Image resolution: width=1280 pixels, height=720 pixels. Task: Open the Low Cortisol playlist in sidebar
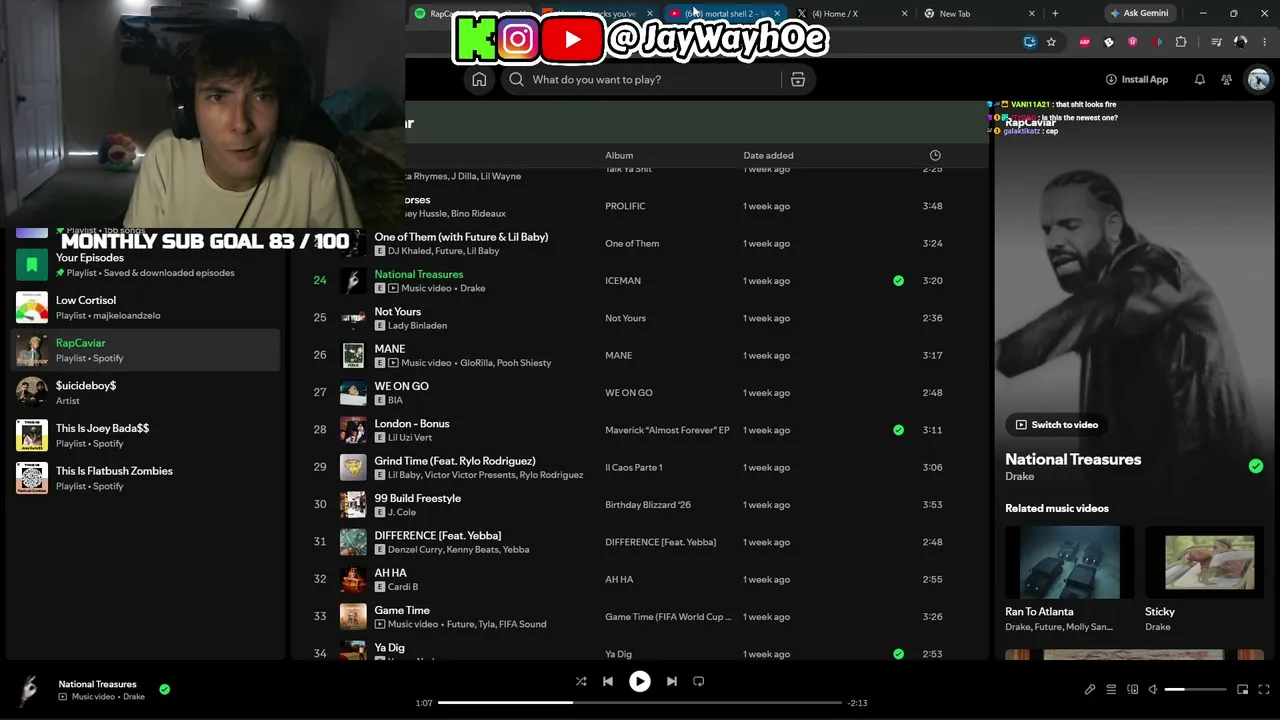click(x=145, y=308)
